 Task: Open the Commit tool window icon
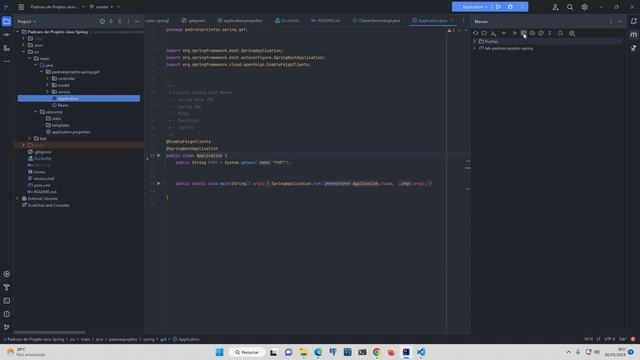click(7, 35)
